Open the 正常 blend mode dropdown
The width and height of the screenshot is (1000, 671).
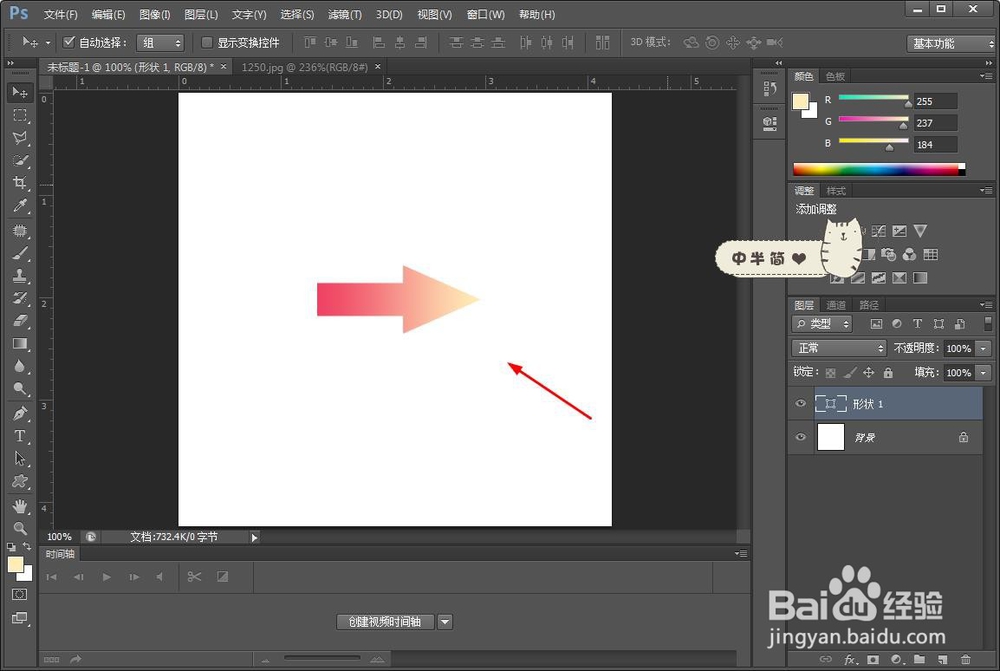[x=839, y=348]
